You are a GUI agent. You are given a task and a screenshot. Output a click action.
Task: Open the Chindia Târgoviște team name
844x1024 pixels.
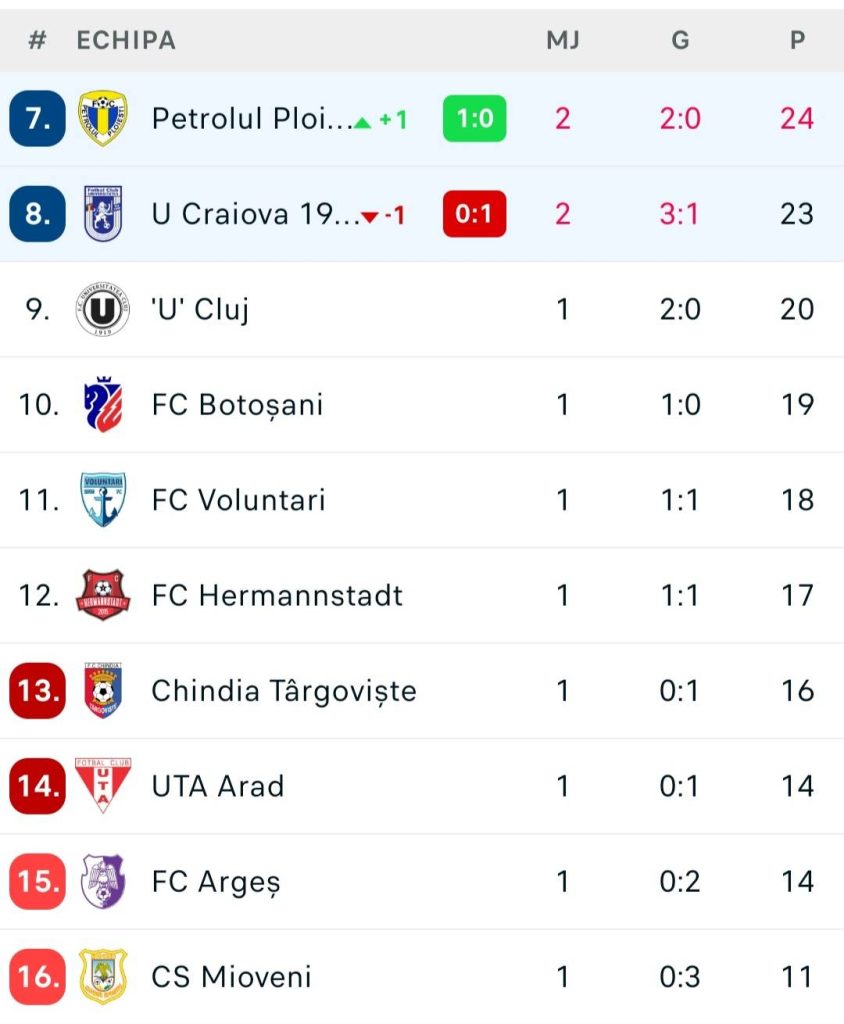coord(284,691)
